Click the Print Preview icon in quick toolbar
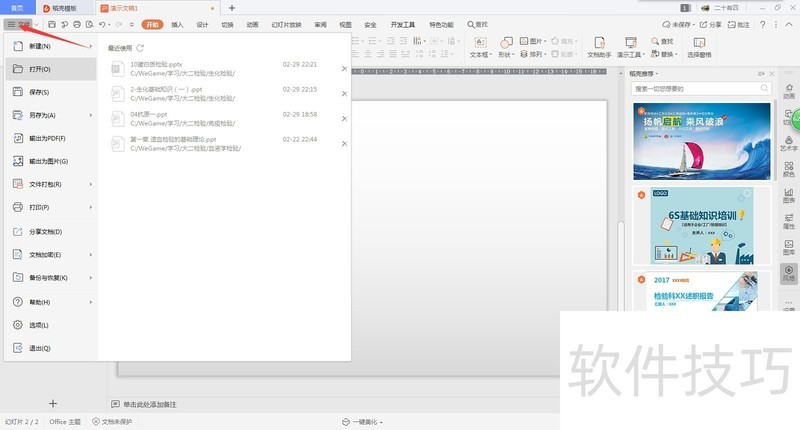800x430 pixels. click(x=89, y=24)
